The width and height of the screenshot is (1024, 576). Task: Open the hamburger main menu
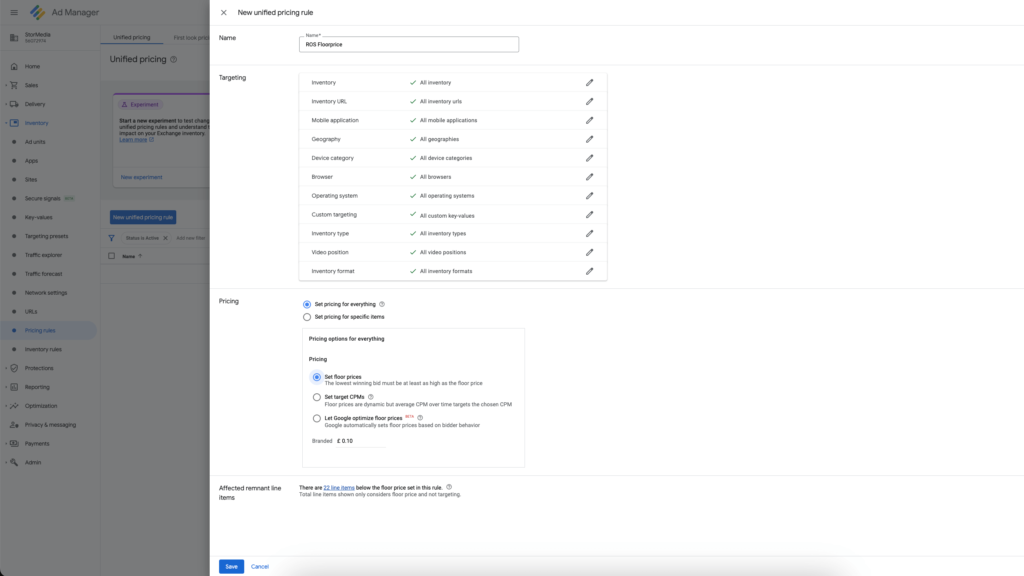[13, 12]
